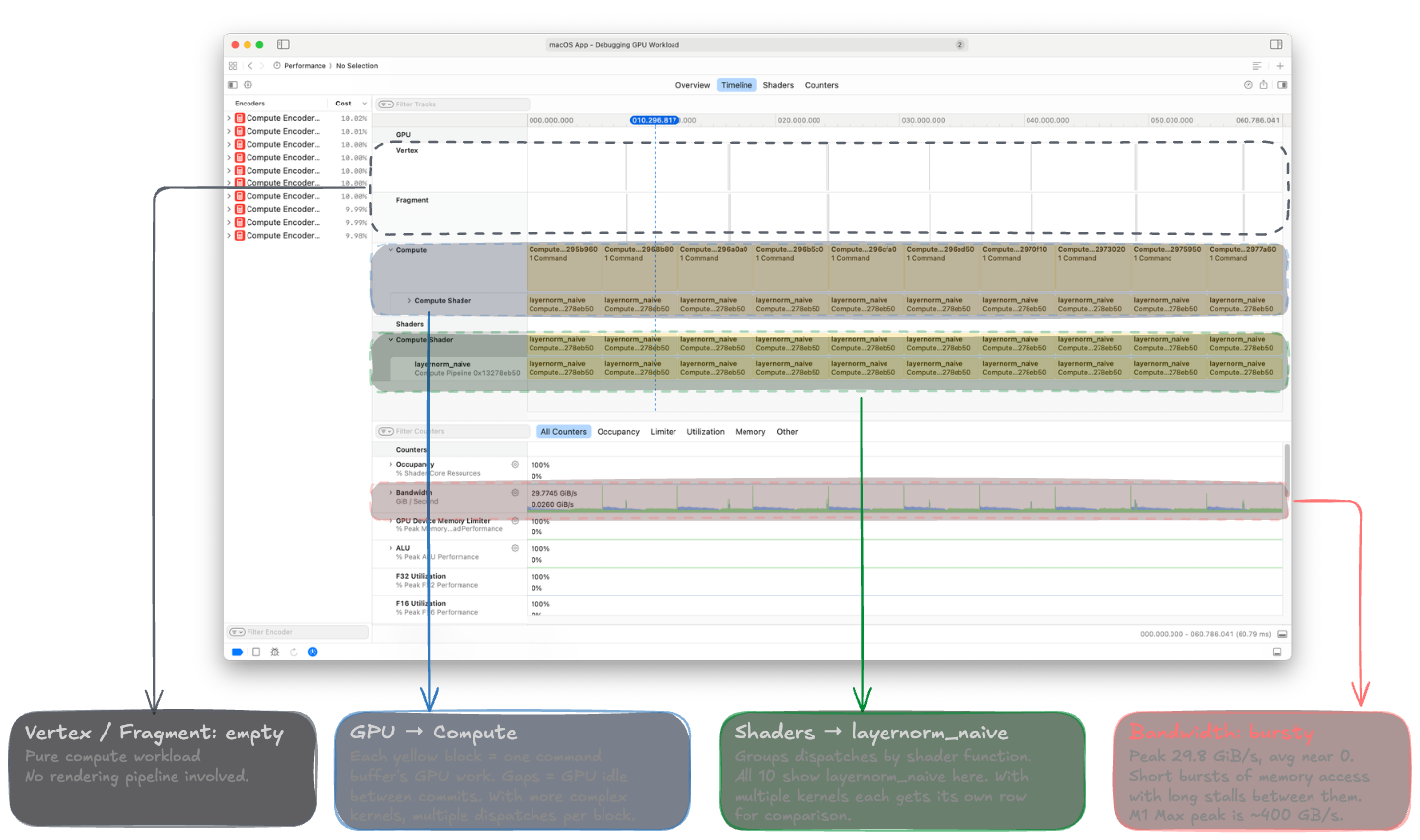1420x840 pixels.
Task: Click the gear settings icon above Encoders list
Action: point(248,84)
